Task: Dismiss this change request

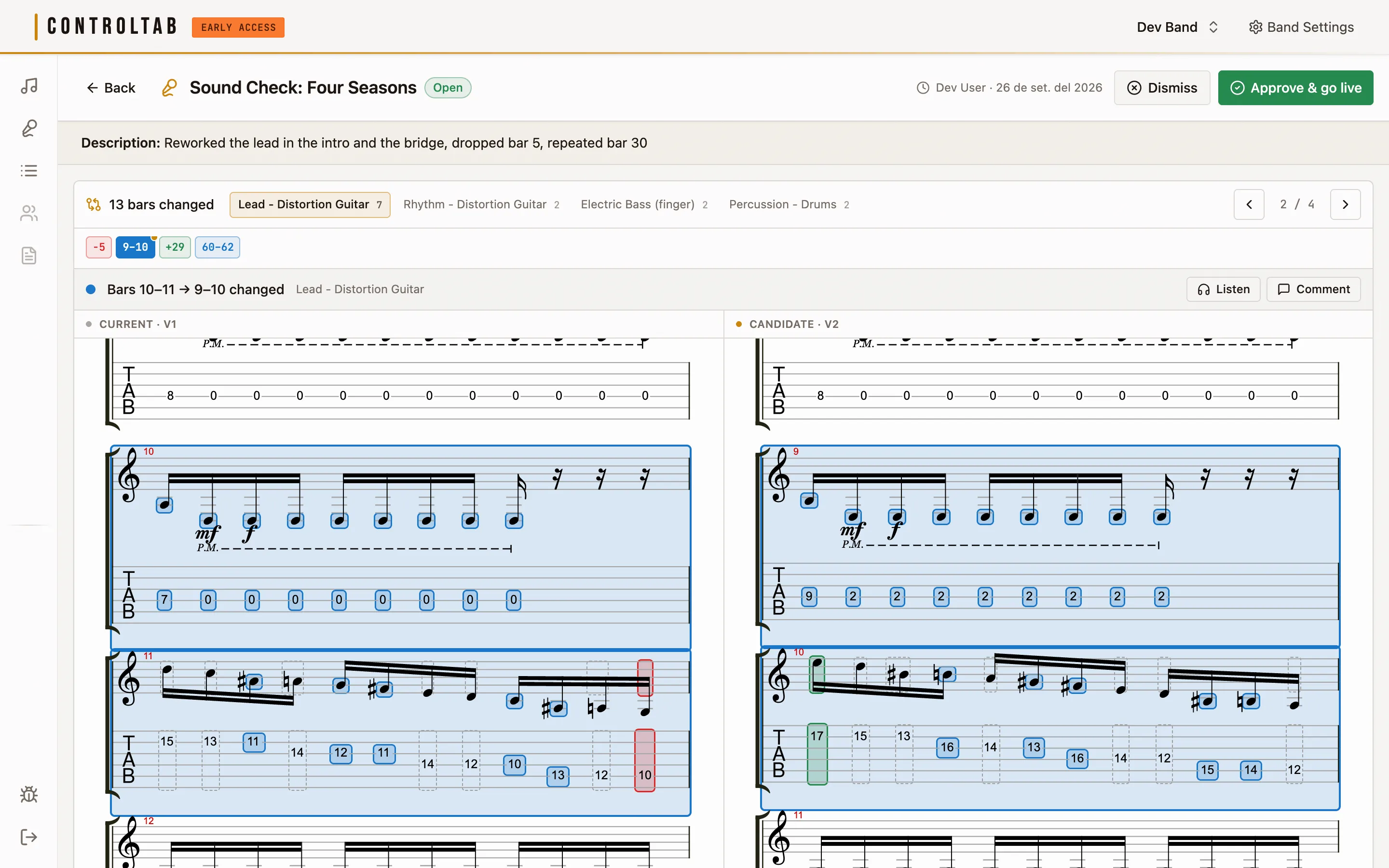Action: tap(1162, 88)
